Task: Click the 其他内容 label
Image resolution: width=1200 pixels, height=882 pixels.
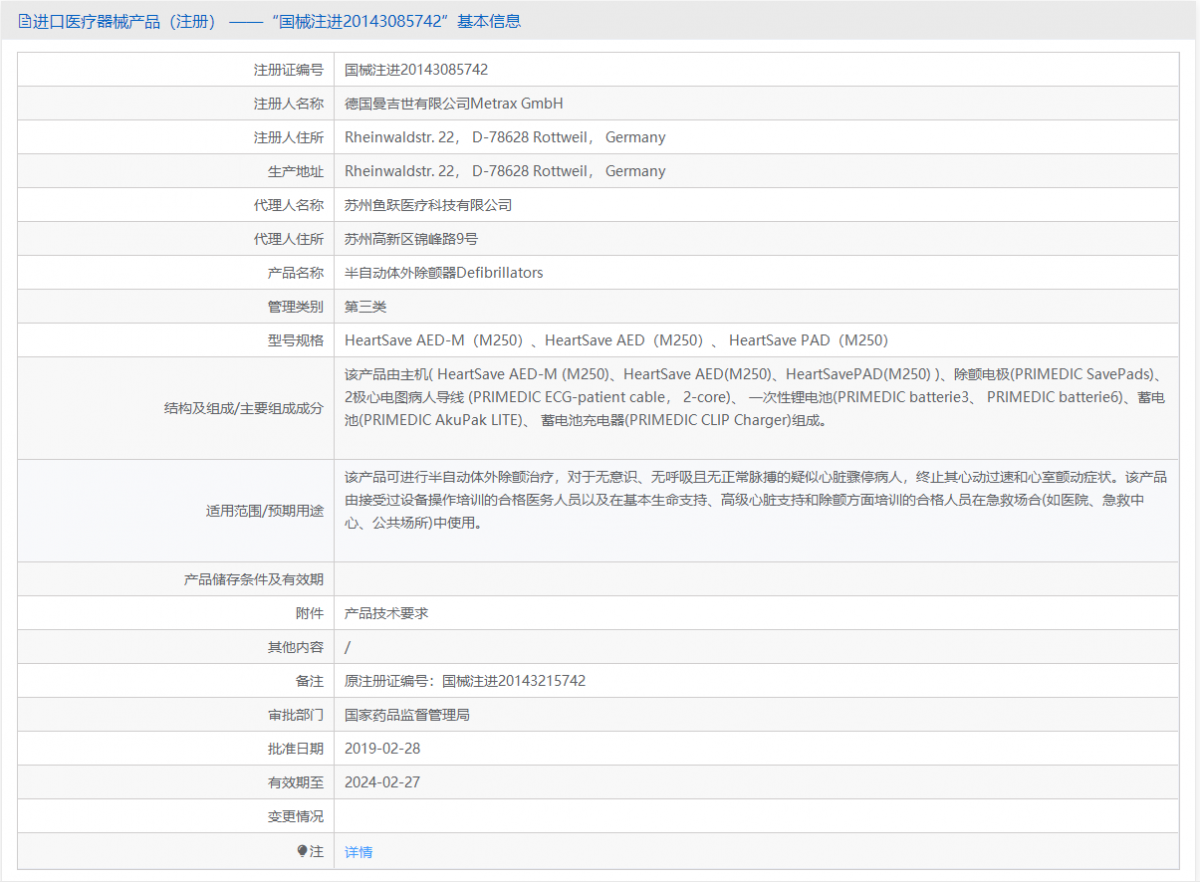Action: point(296,647)
